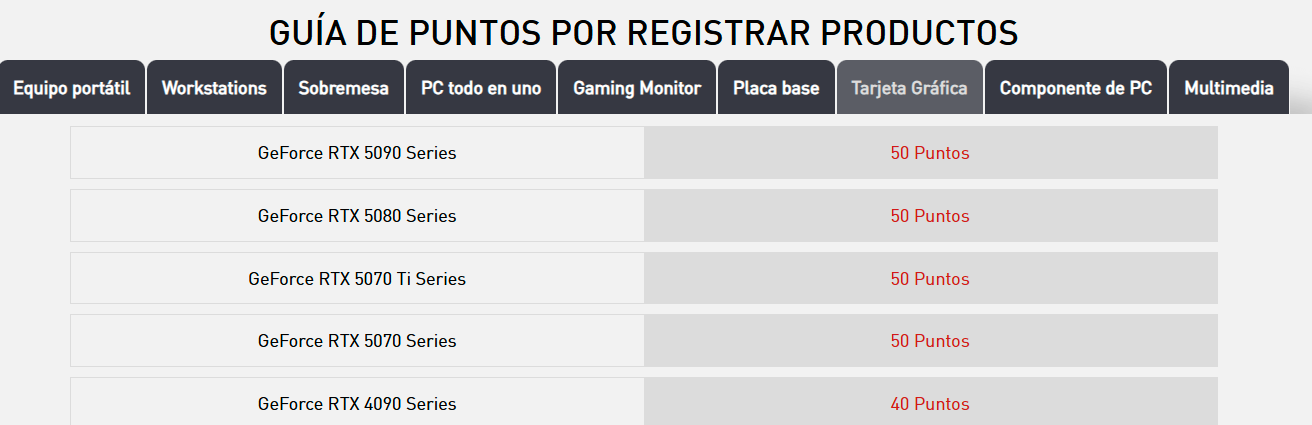
Task: Switch to the Workstations tab
Action: (214, 88)
